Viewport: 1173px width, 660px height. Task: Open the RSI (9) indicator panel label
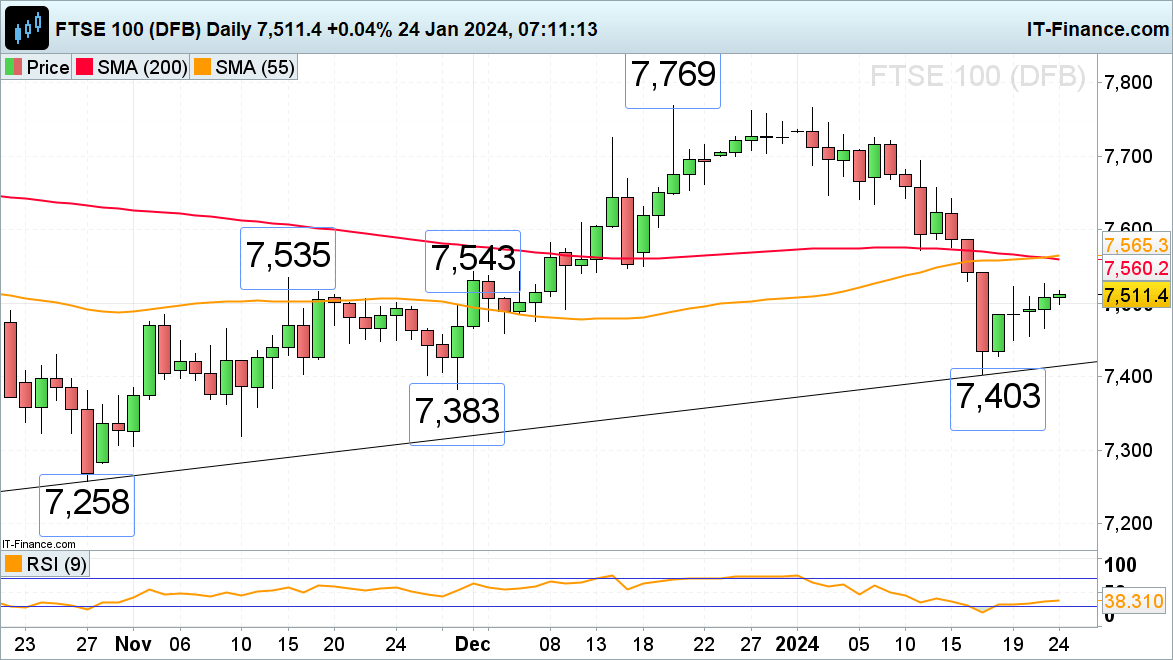pos(56,565)
